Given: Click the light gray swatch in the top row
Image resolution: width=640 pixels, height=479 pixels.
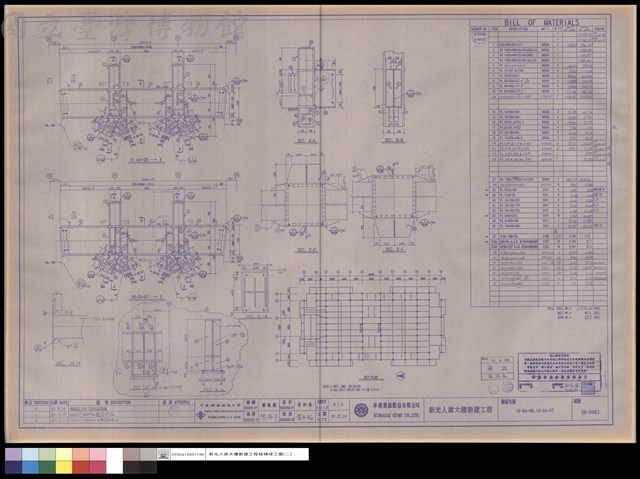Looking at the screenshot, I should [x=148, y=455].
